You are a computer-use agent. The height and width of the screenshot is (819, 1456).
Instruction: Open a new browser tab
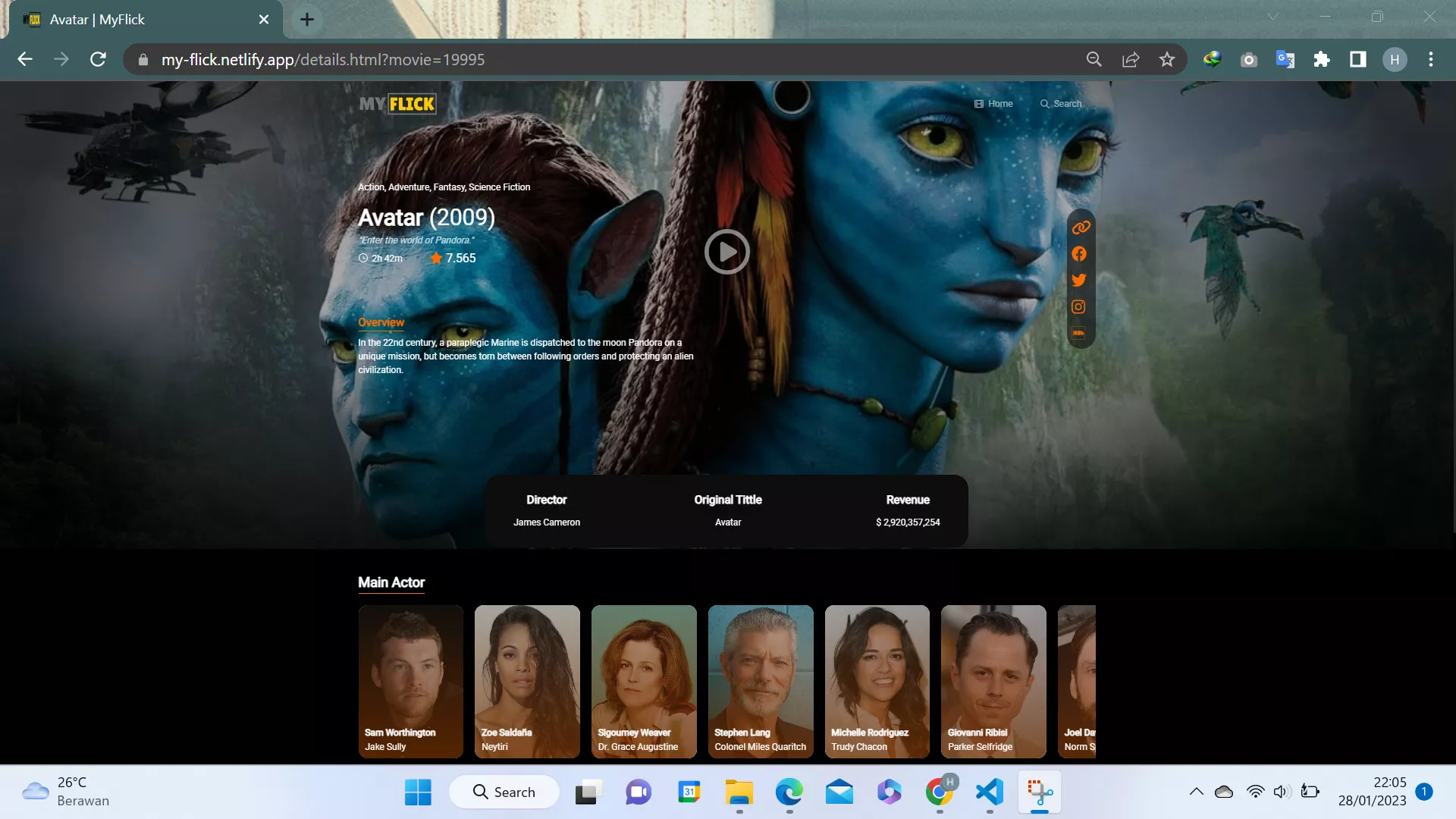tap(306, 20)
